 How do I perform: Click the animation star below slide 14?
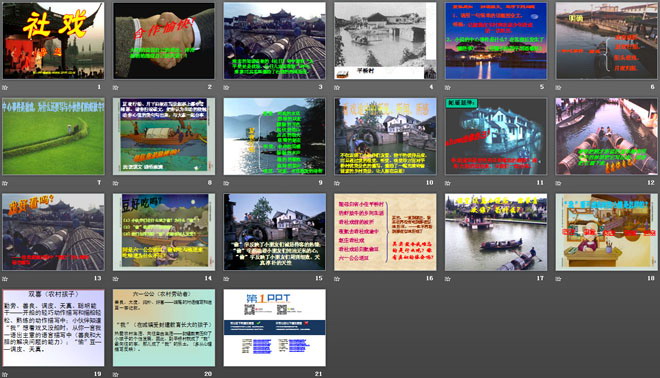pos(115,279)
